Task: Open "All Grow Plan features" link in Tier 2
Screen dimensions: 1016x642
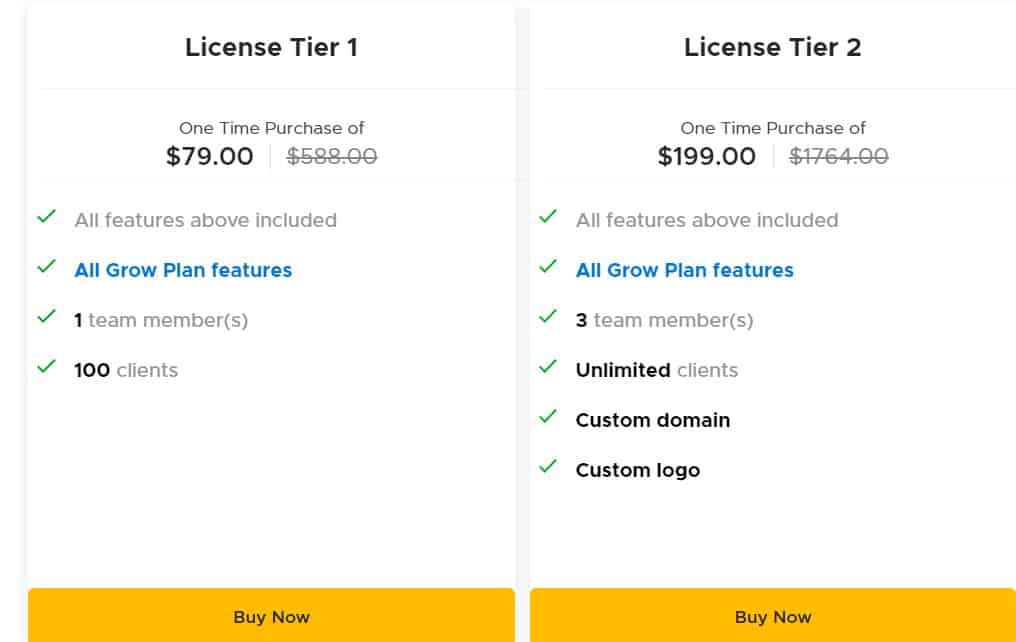Action: coord(684,270)
